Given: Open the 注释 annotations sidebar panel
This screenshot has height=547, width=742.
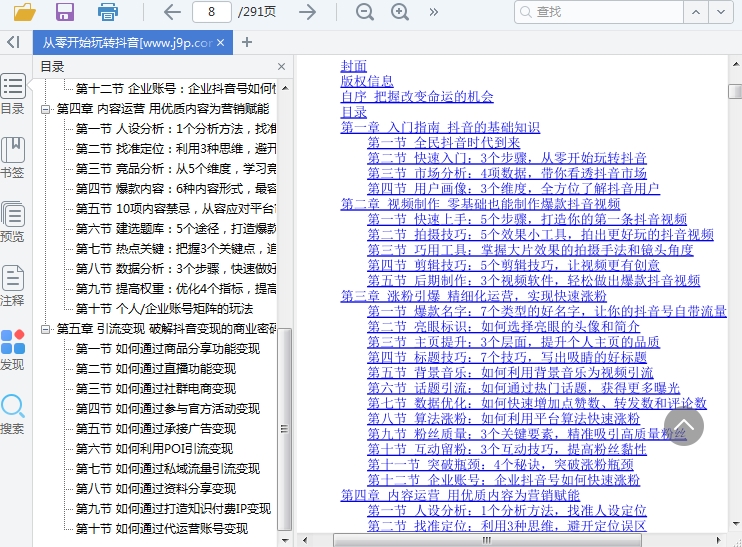Looking at the screenshot, I should coord(13,285).
